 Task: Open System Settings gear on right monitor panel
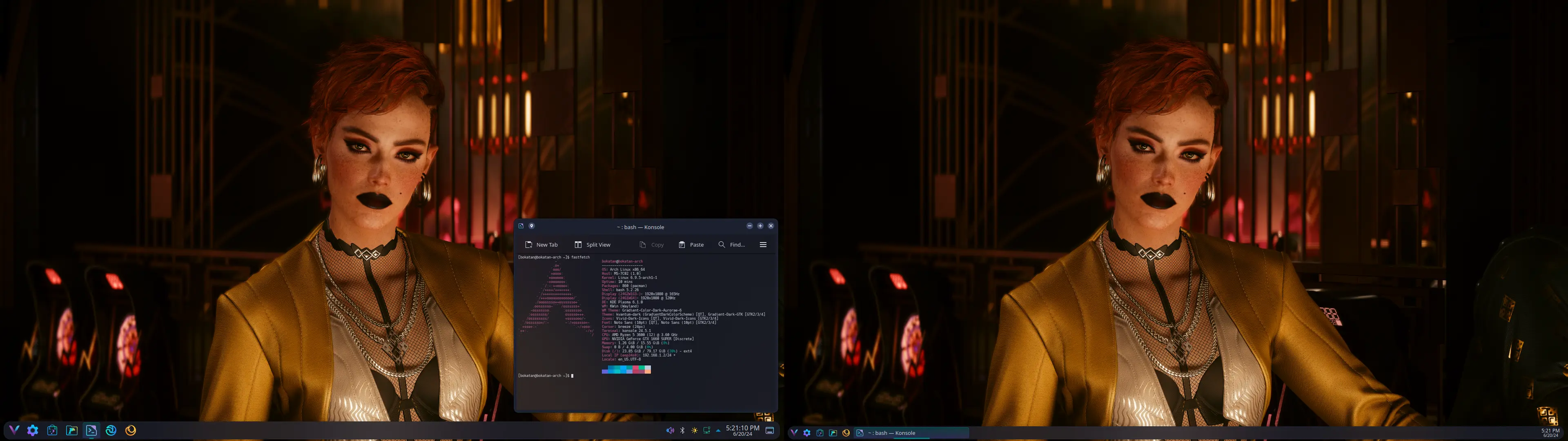pyautogui.click(x=807, y=432)
